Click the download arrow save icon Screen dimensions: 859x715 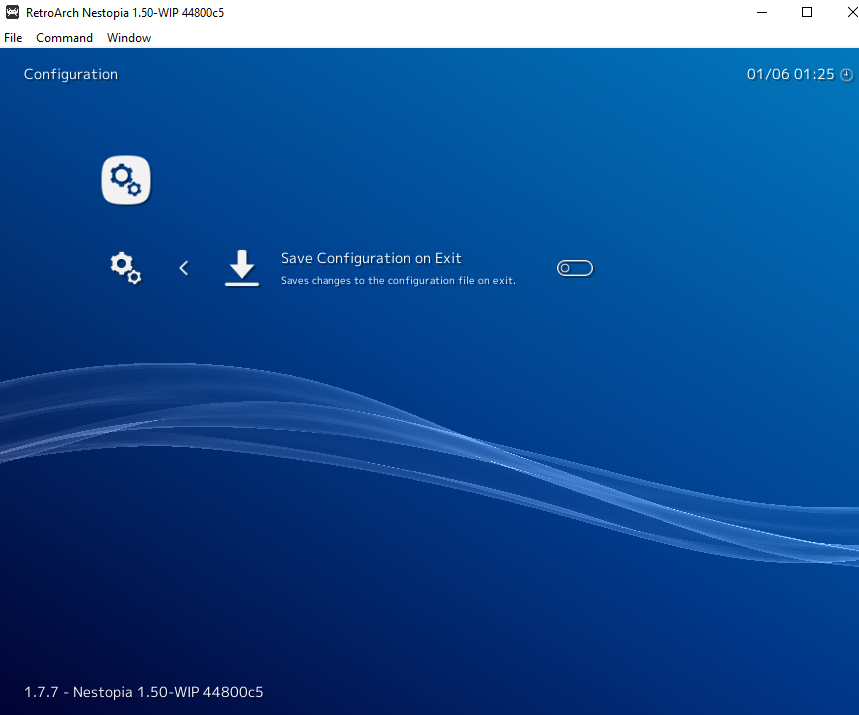[242, 268]
